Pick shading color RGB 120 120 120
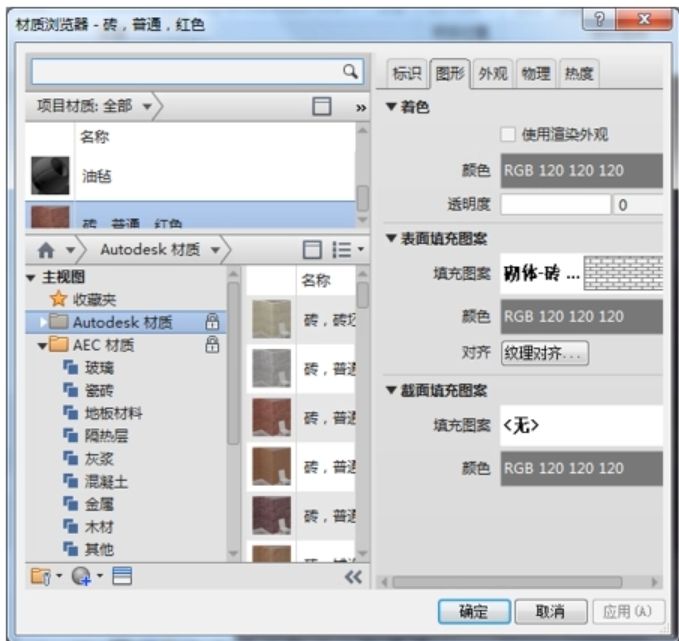This screenshot has width=679, height=641. click(x=582, y=171)
